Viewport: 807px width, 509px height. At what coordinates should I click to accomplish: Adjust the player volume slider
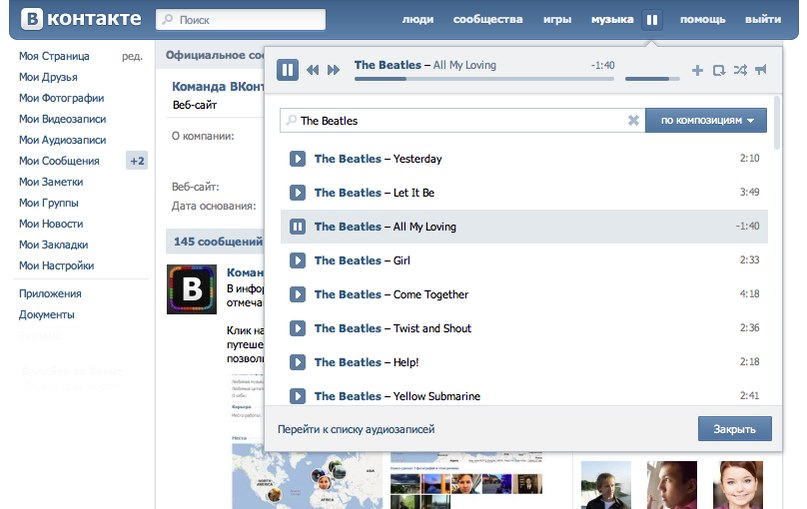(x=652, y=79)
